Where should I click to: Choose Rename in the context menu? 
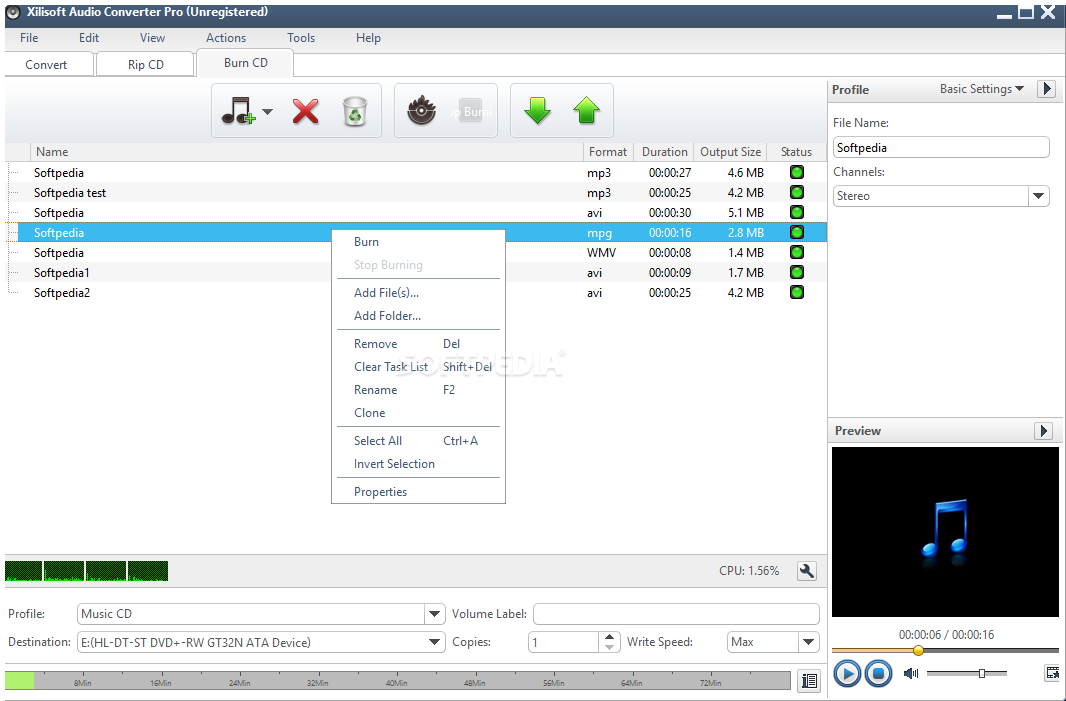[419, 390]
